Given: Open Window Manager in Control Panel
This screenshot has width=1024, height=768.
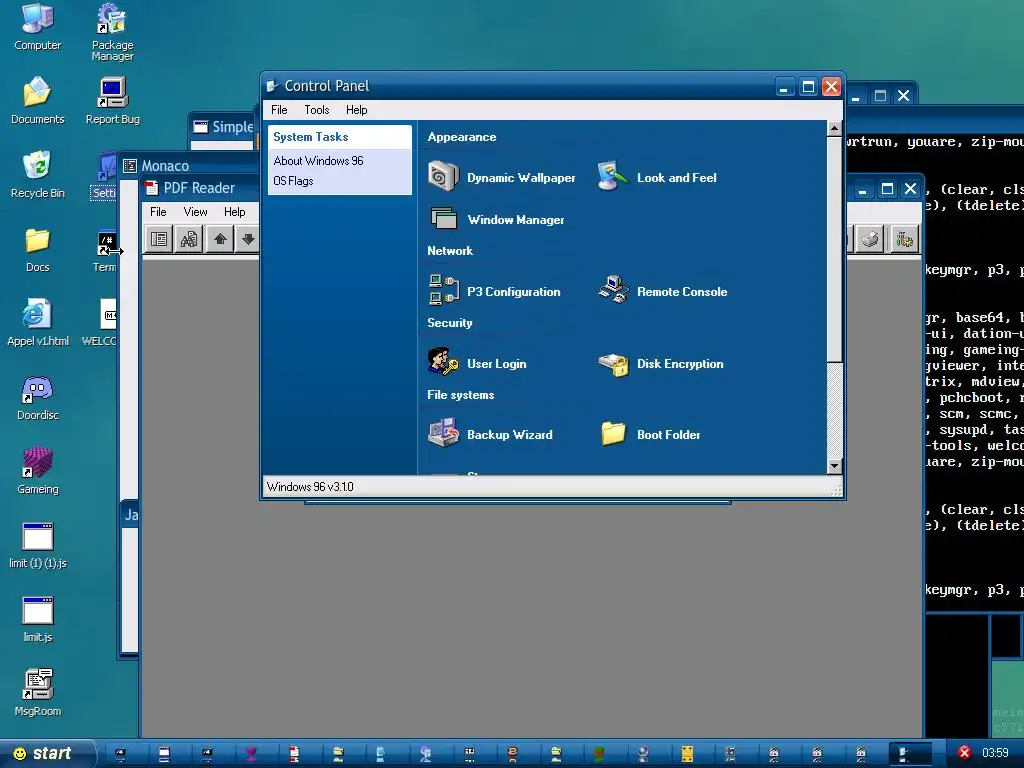Looking at the screenshot, I should click(496, 219).
